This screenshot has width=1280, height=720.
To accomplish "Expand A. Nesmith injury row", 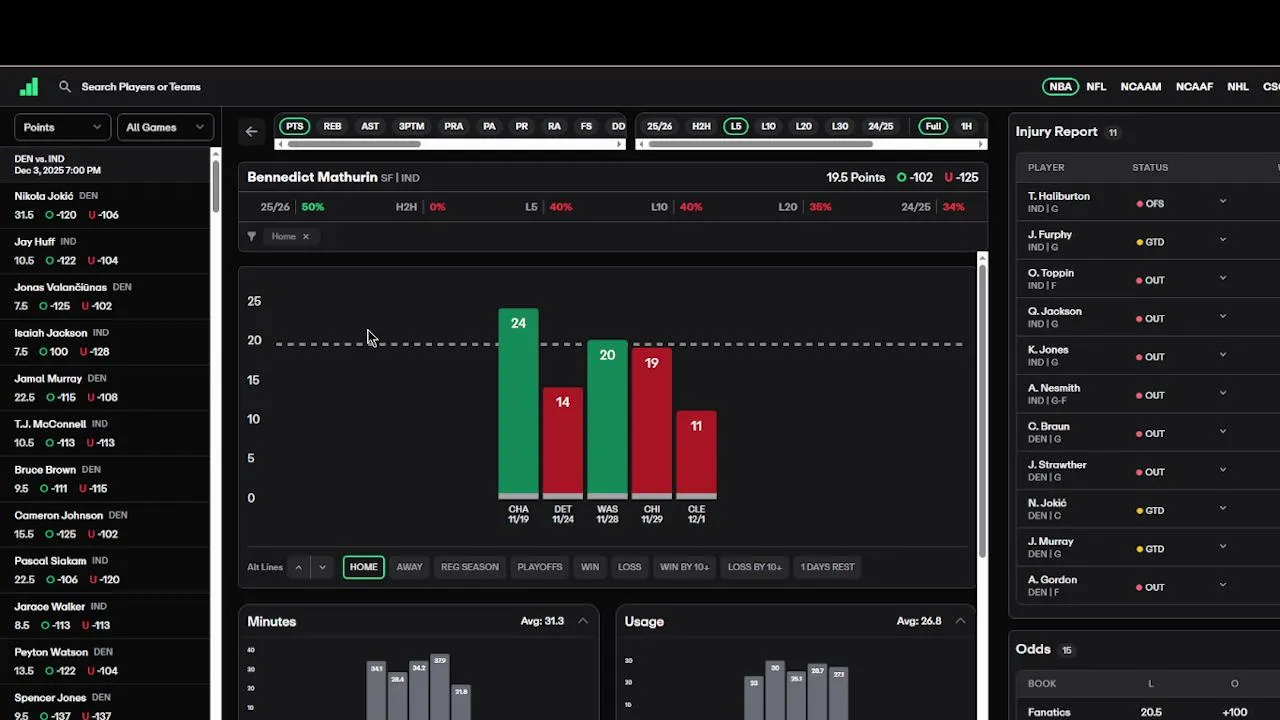I will (1222, 394).
